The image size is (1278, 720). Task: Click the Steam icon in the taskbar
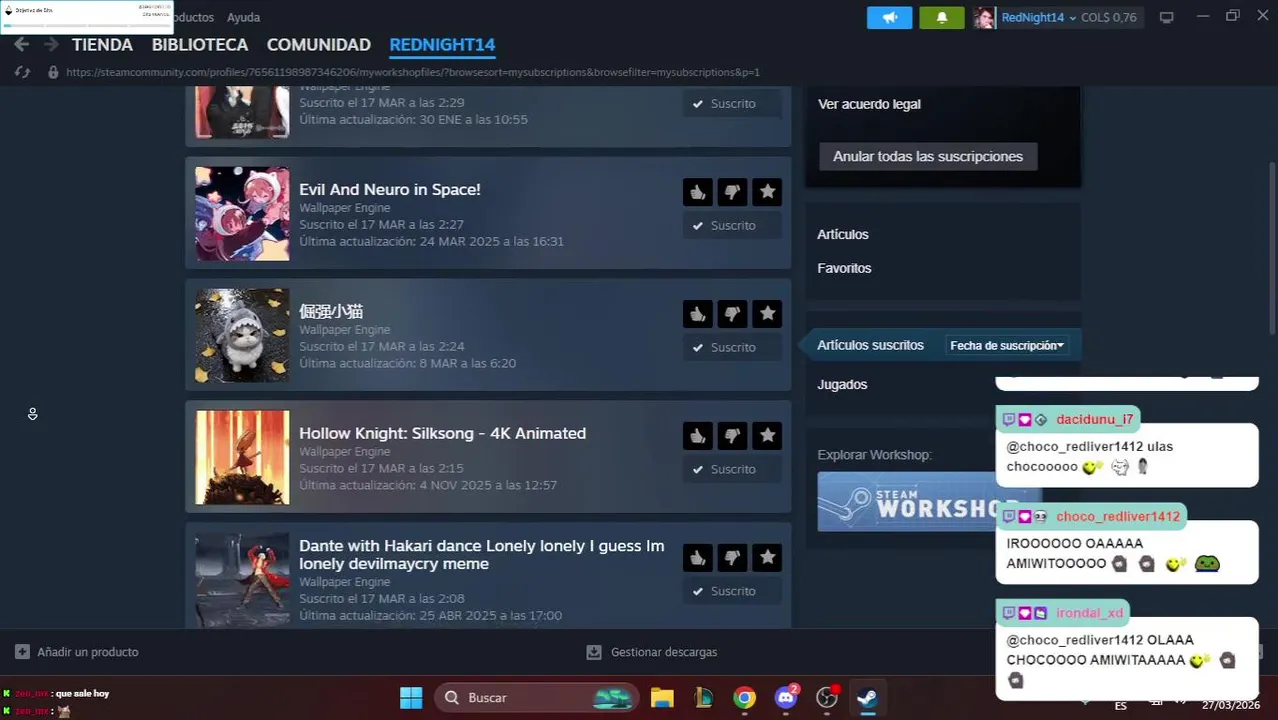(x=868, y=697)
